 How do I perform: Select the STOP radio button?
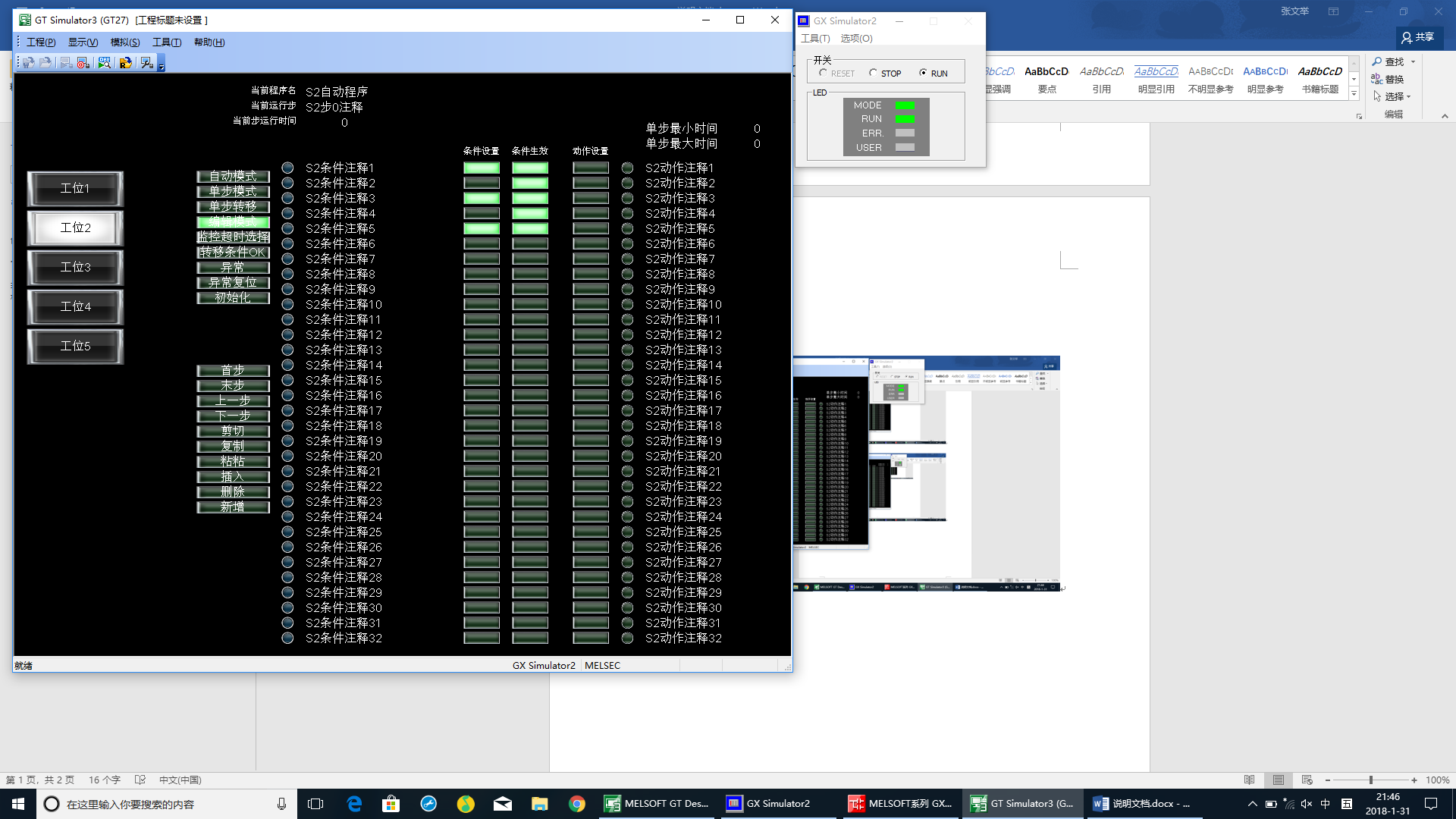tap(873, 73)
